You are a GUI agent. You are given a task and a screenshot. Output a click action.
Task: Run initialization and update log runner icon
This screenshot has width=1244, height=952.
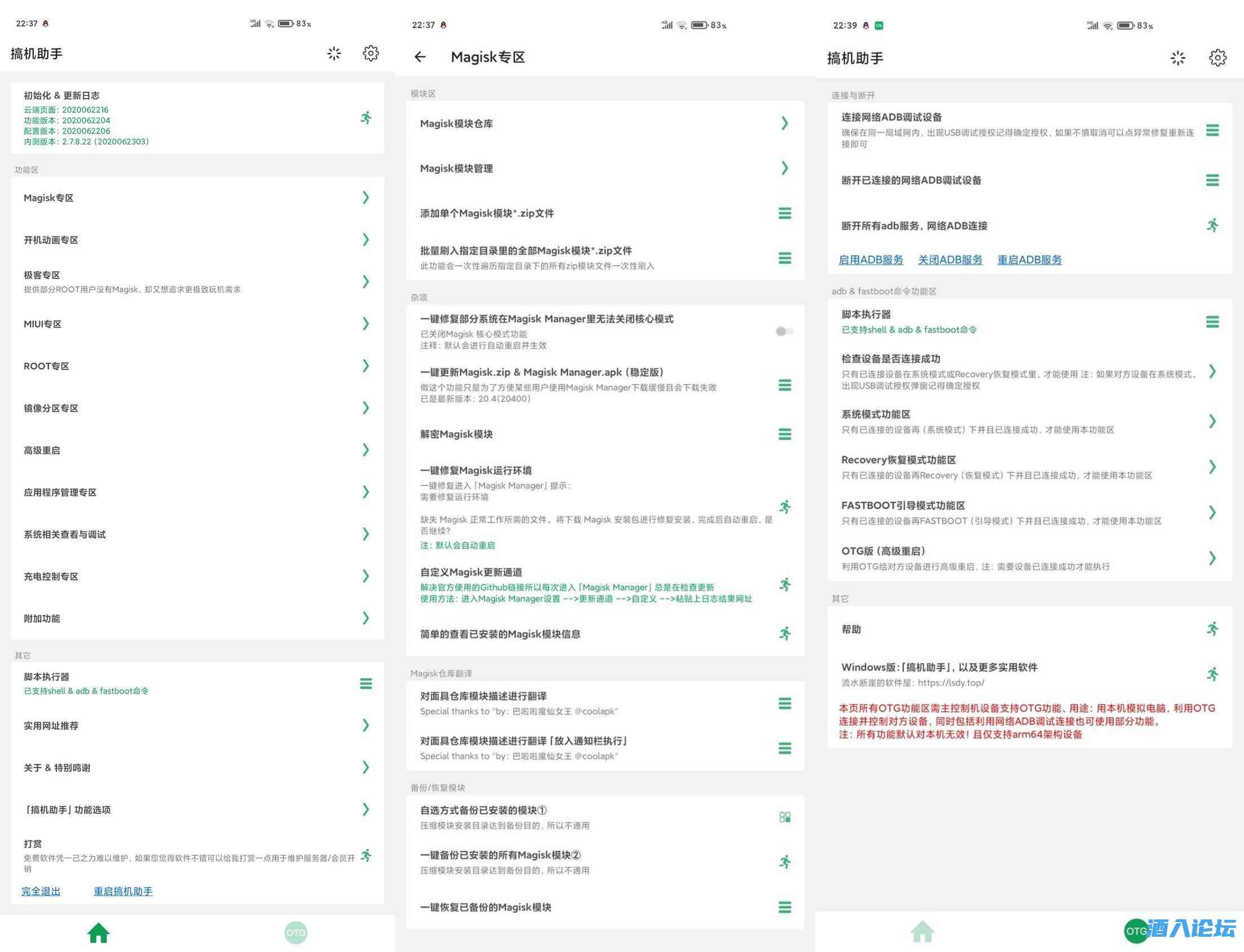(x=367, y=118)
